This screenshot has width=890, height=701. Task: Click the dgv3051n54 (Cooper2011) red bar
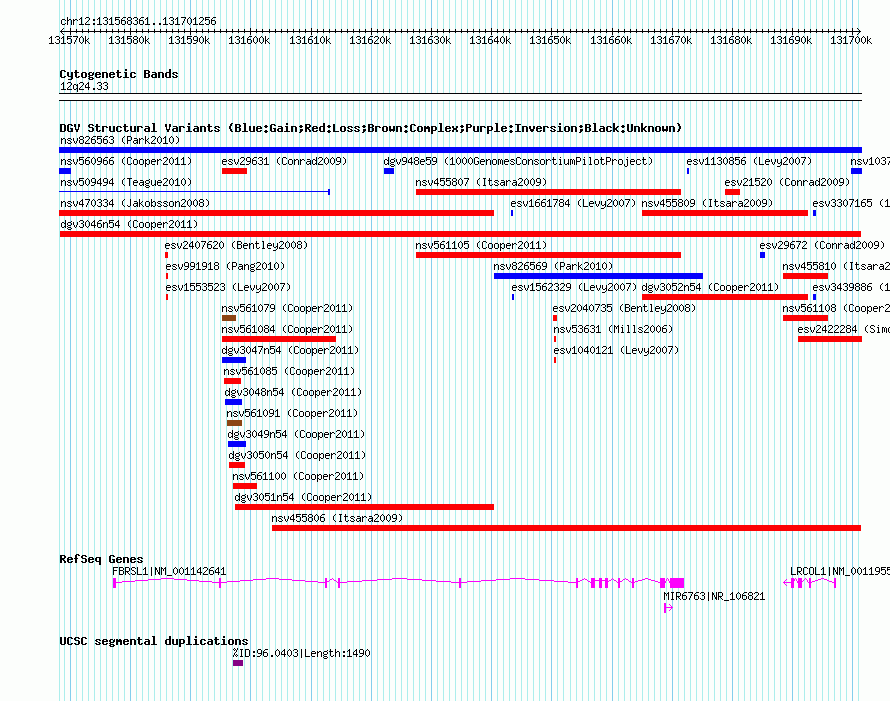[x=364, y=507]
